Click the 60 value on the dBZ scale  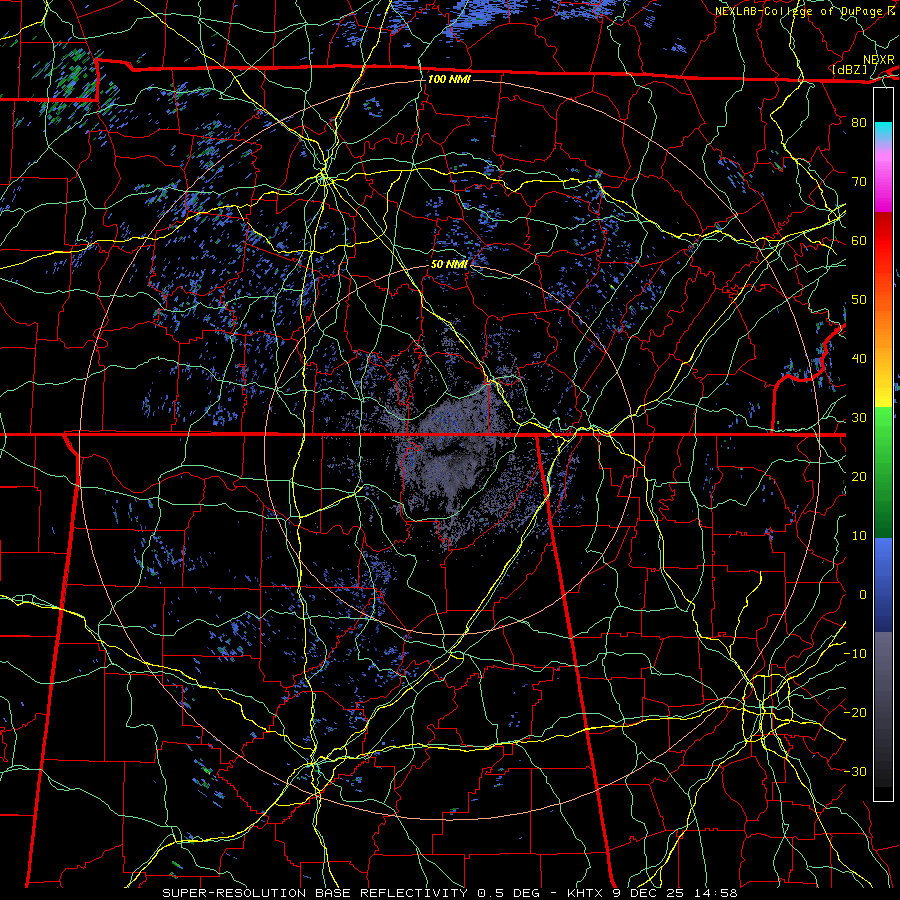click(859, 241)
